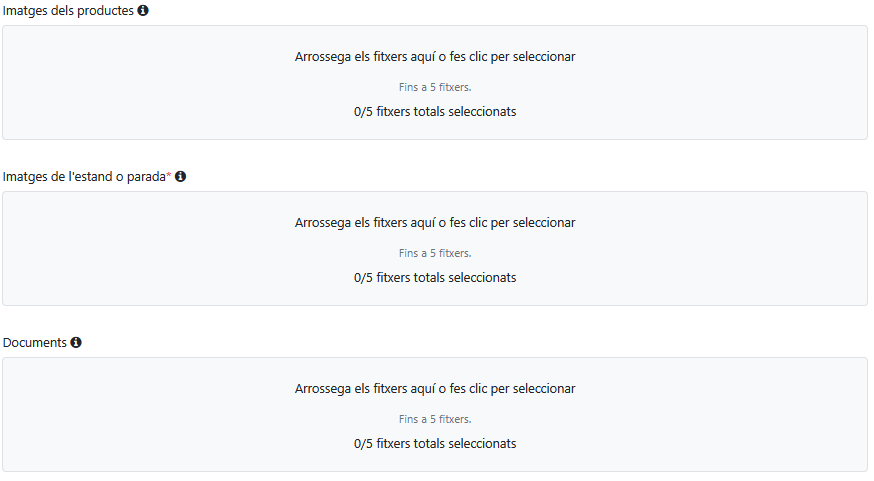
Task: Click the 'Imatges dels productes' label
Action: point(68,10)
